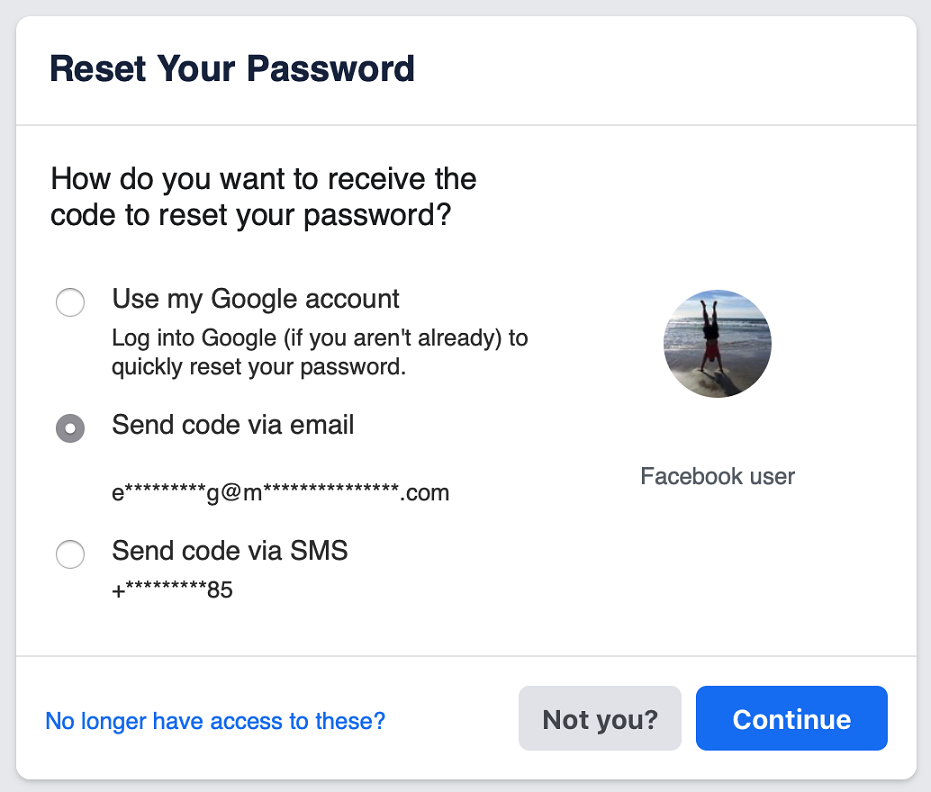This screenshot has height=792, width=931.
Task: Click the question about receiving the code
Action: [x=263, y=196]
